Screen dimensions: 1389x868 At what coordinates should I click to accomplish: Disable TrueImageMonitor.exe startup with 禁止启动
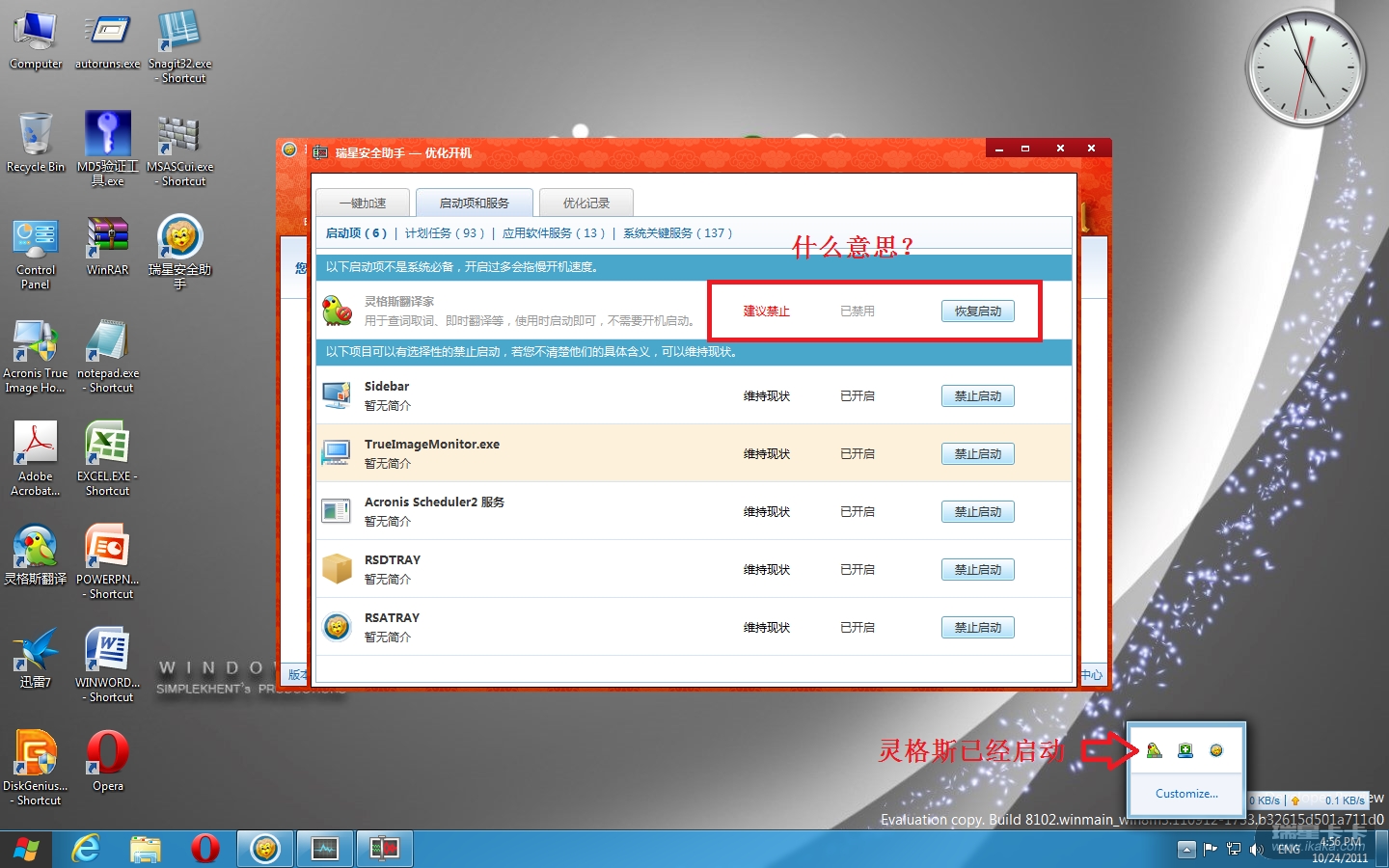[978, 454]
